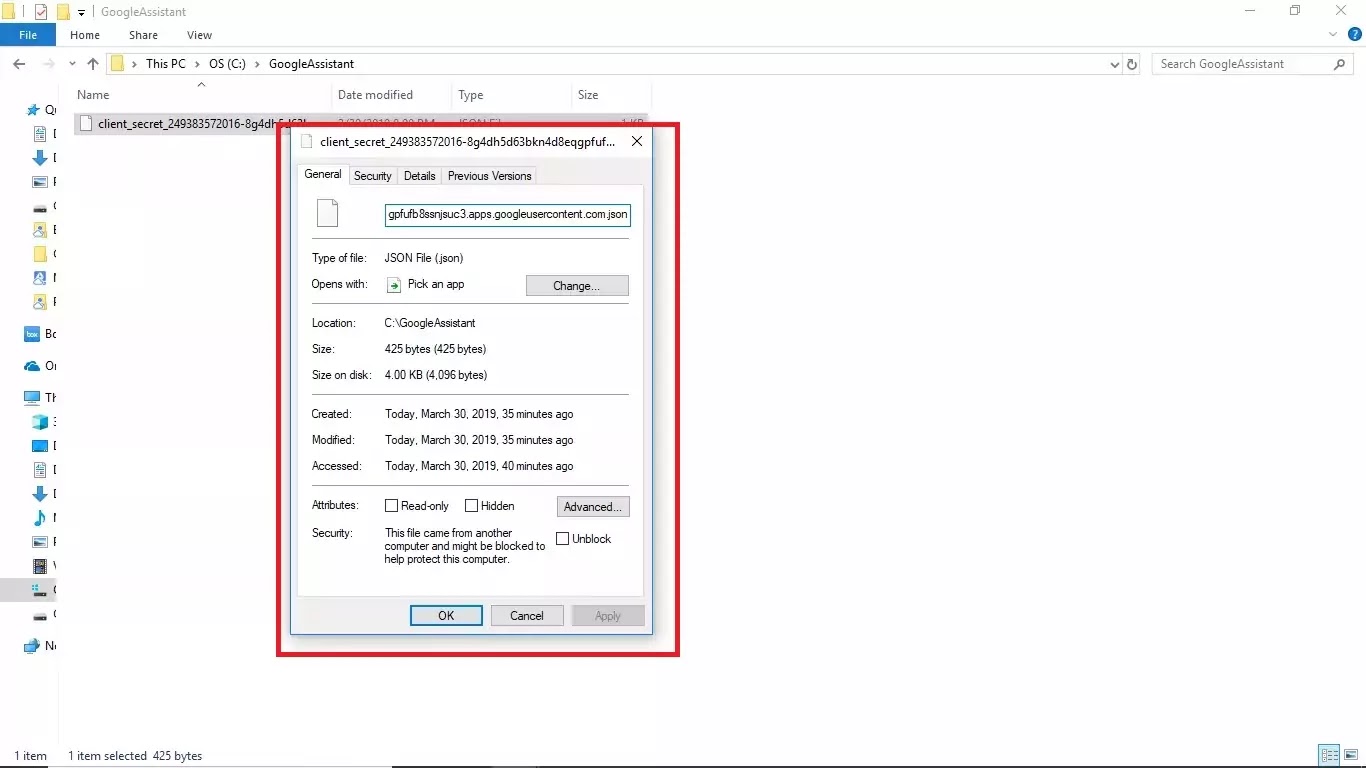Viewport: 1366px width, 768px height.
Task: Click the search magnifier icon
Action: tap(1340, 64)
